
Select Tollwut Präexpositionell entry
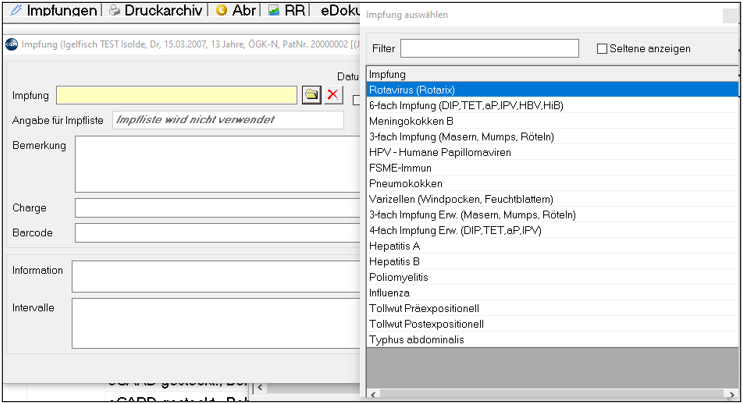pos(553,308)
